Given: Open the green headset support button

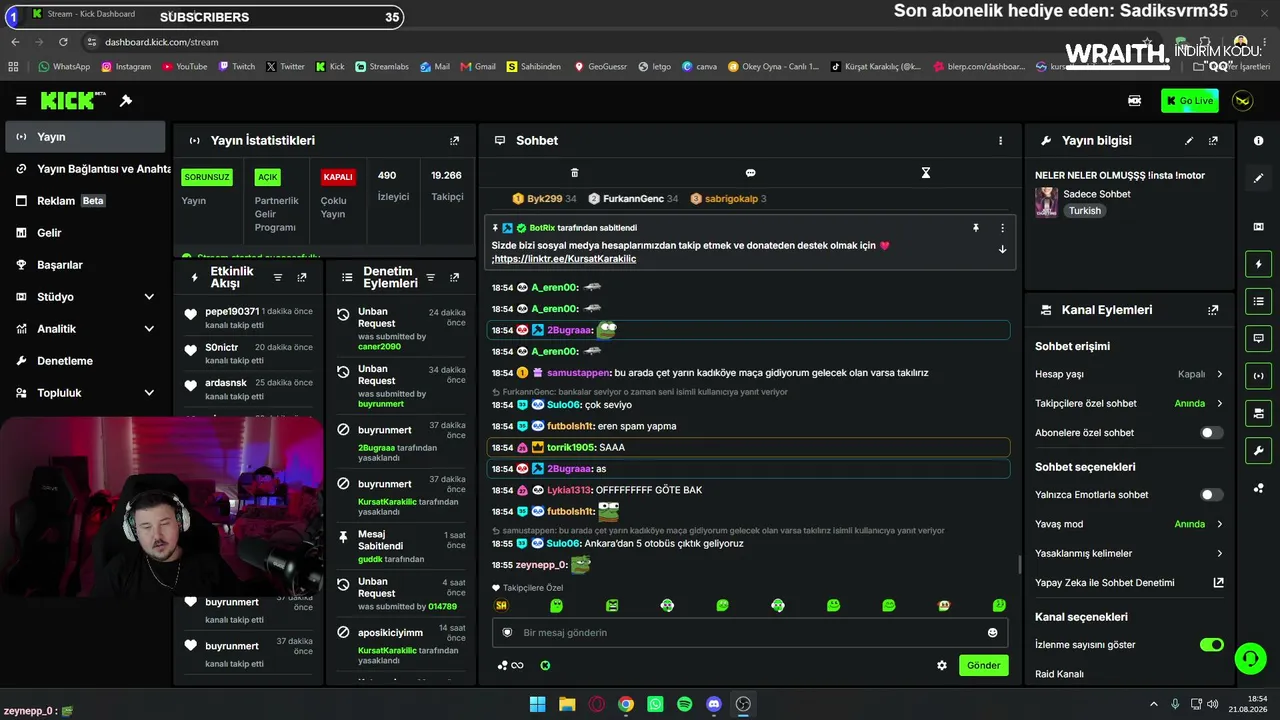Looking at the screenshot, I should click(1250, 658).
